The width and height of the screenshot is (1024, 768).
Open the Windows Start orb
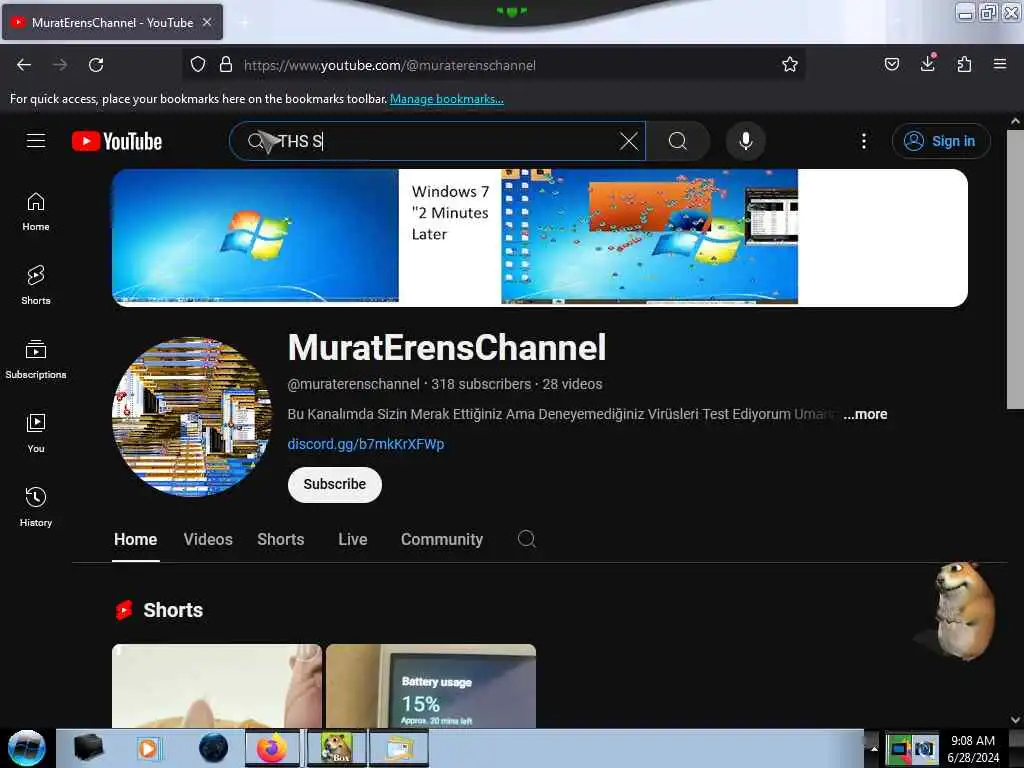(27, 748)
